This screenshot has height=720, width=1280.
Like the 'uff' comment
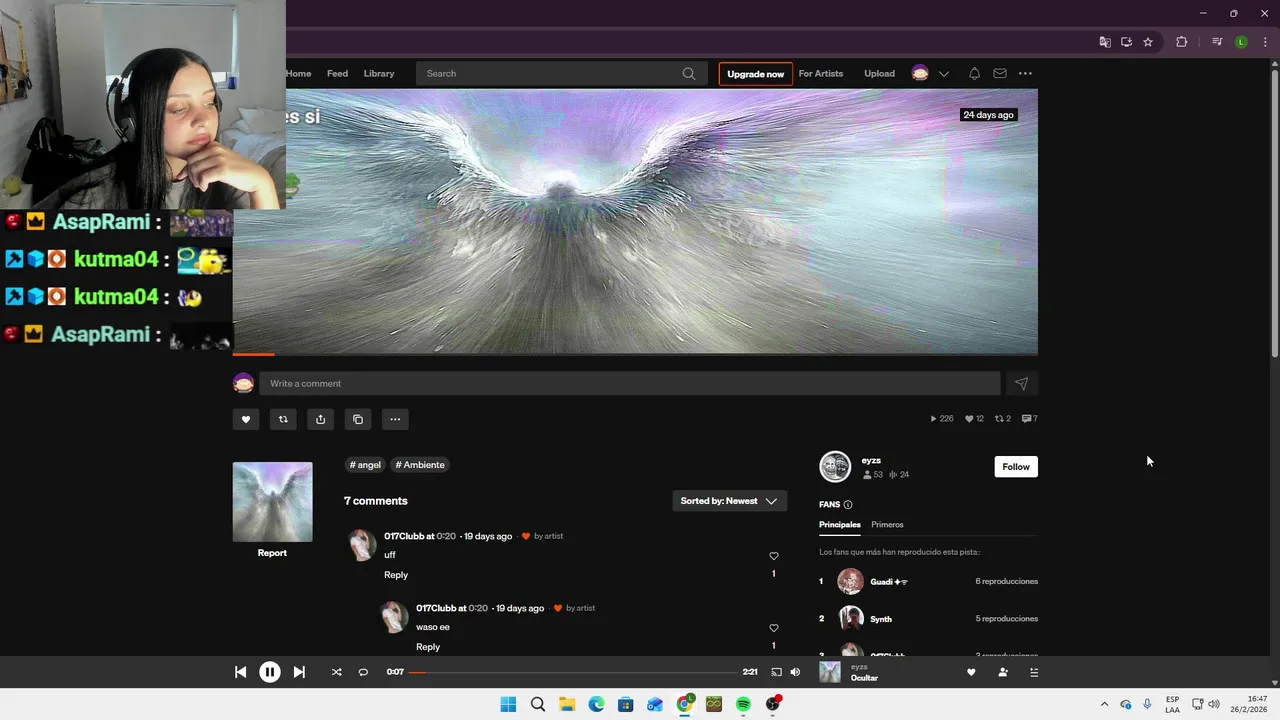(773, 556)
